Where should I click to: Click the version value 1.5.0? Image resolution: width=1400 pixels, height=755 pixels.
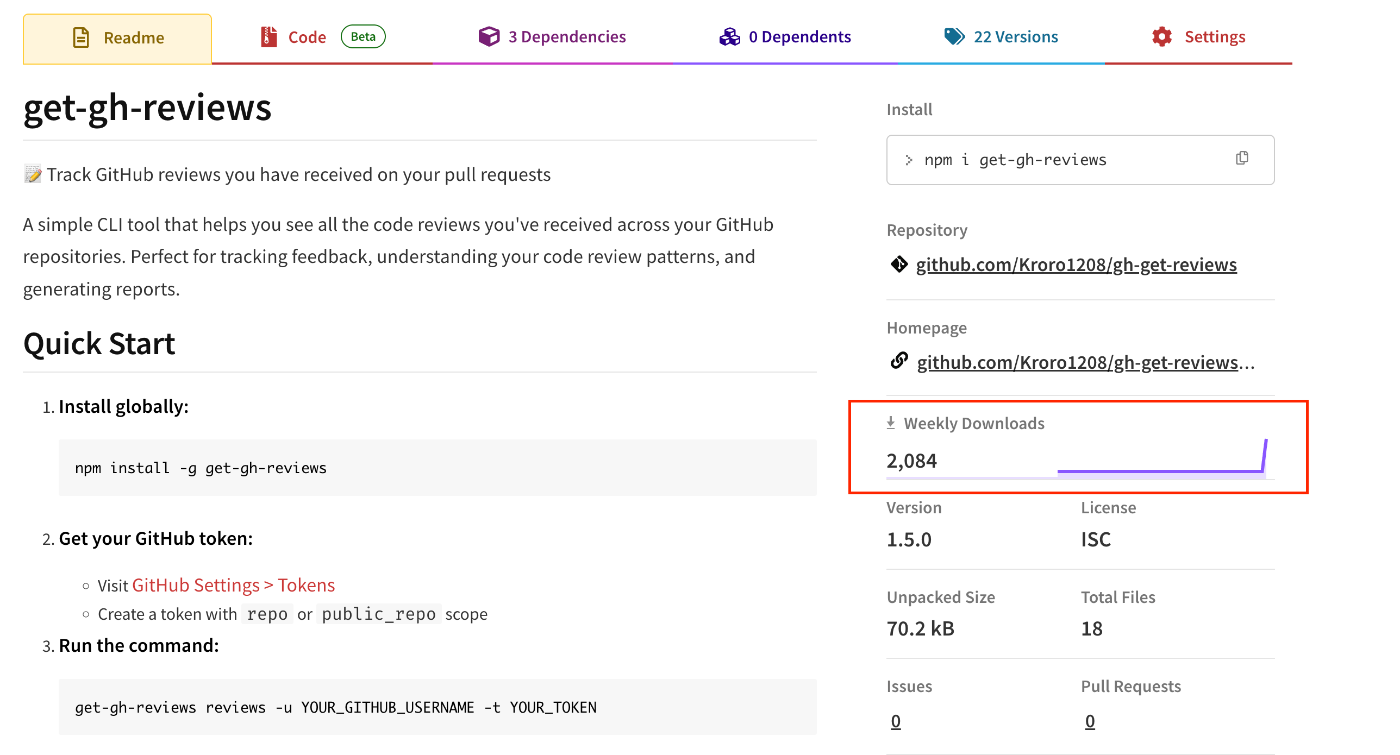909,540
